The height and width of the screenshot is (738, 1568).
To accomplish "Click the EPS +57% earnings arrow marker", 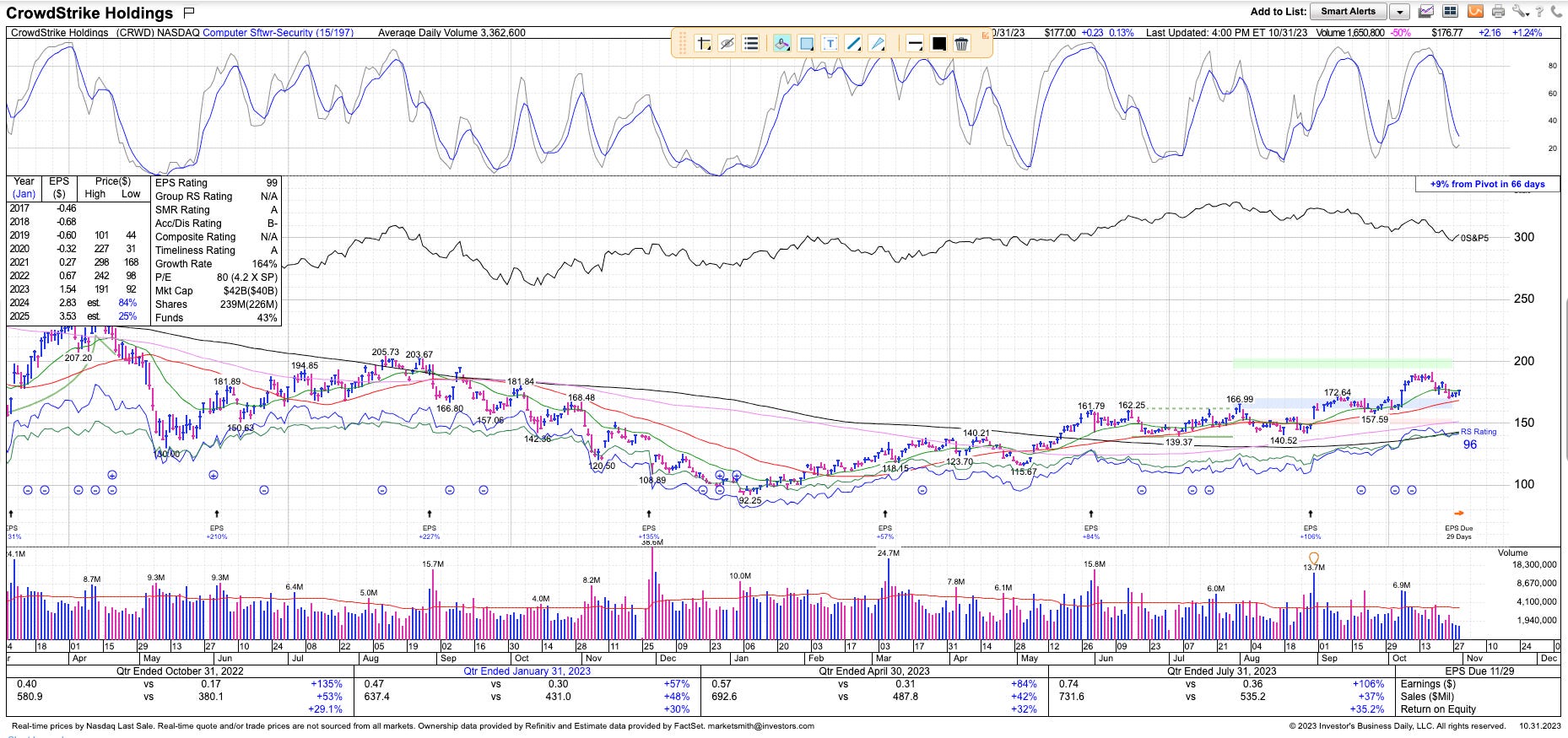I will [x=884, y=513].
